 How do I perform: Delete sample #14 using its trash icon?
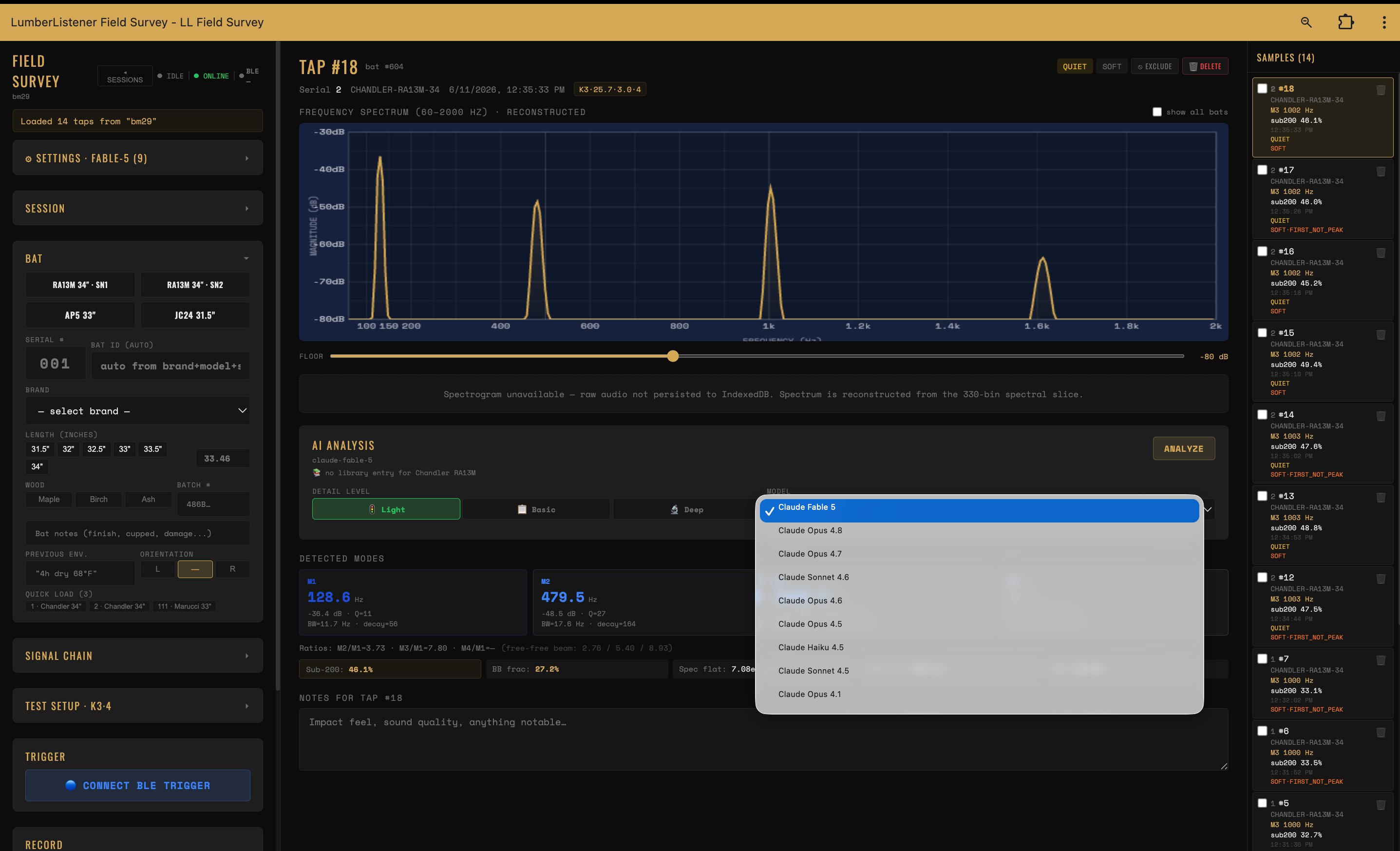(x=1381, y=416)
